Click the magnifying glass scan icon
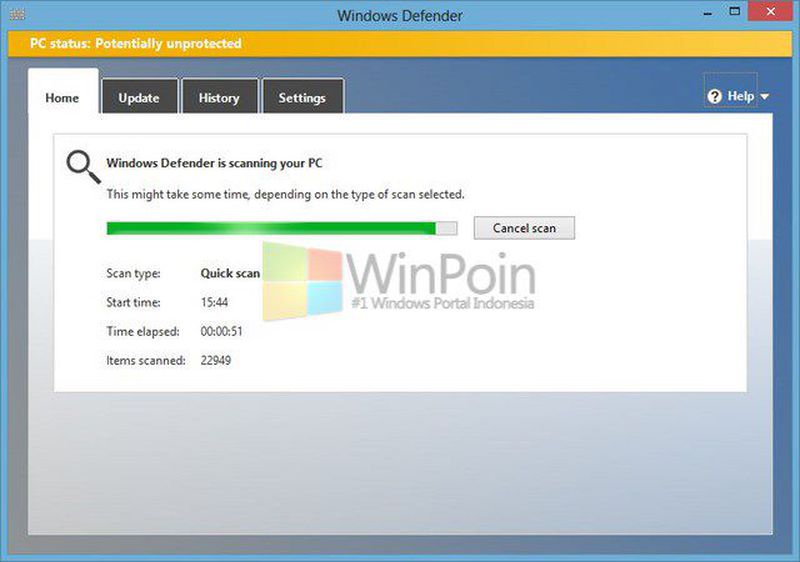Image resolution: width=800 pixels, height=562 pixels. pyautogui.click(x=83, y=166)
